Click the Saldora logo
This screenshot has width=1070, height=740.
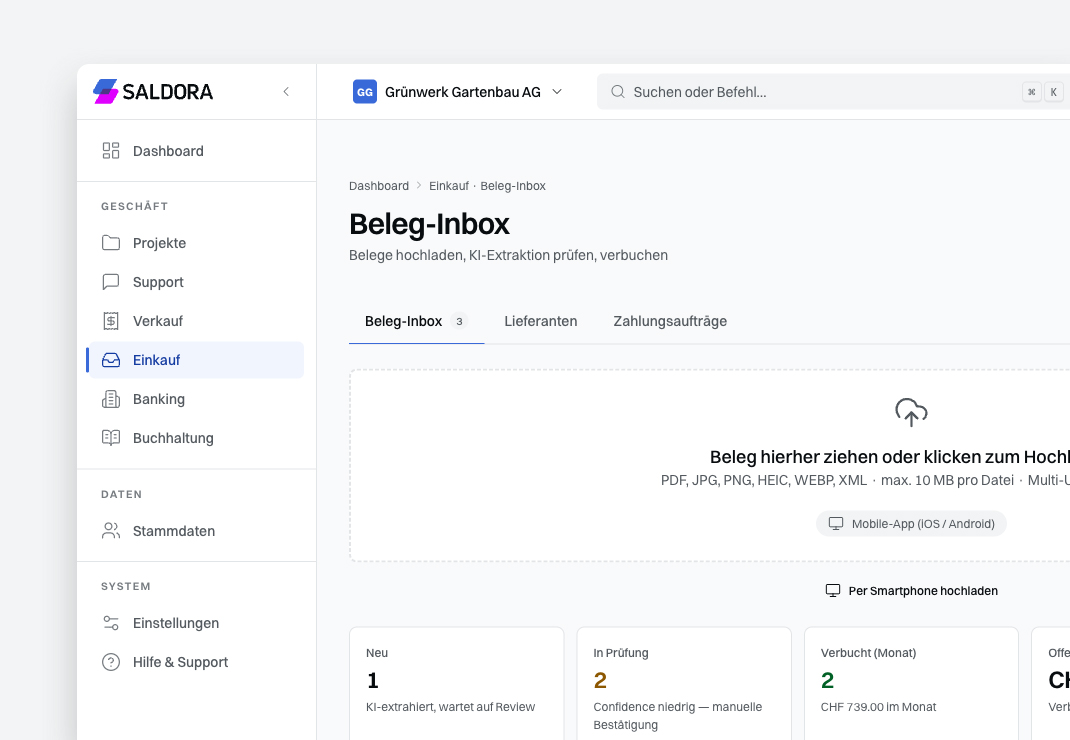pyautogui.click(x=153, y=91)
